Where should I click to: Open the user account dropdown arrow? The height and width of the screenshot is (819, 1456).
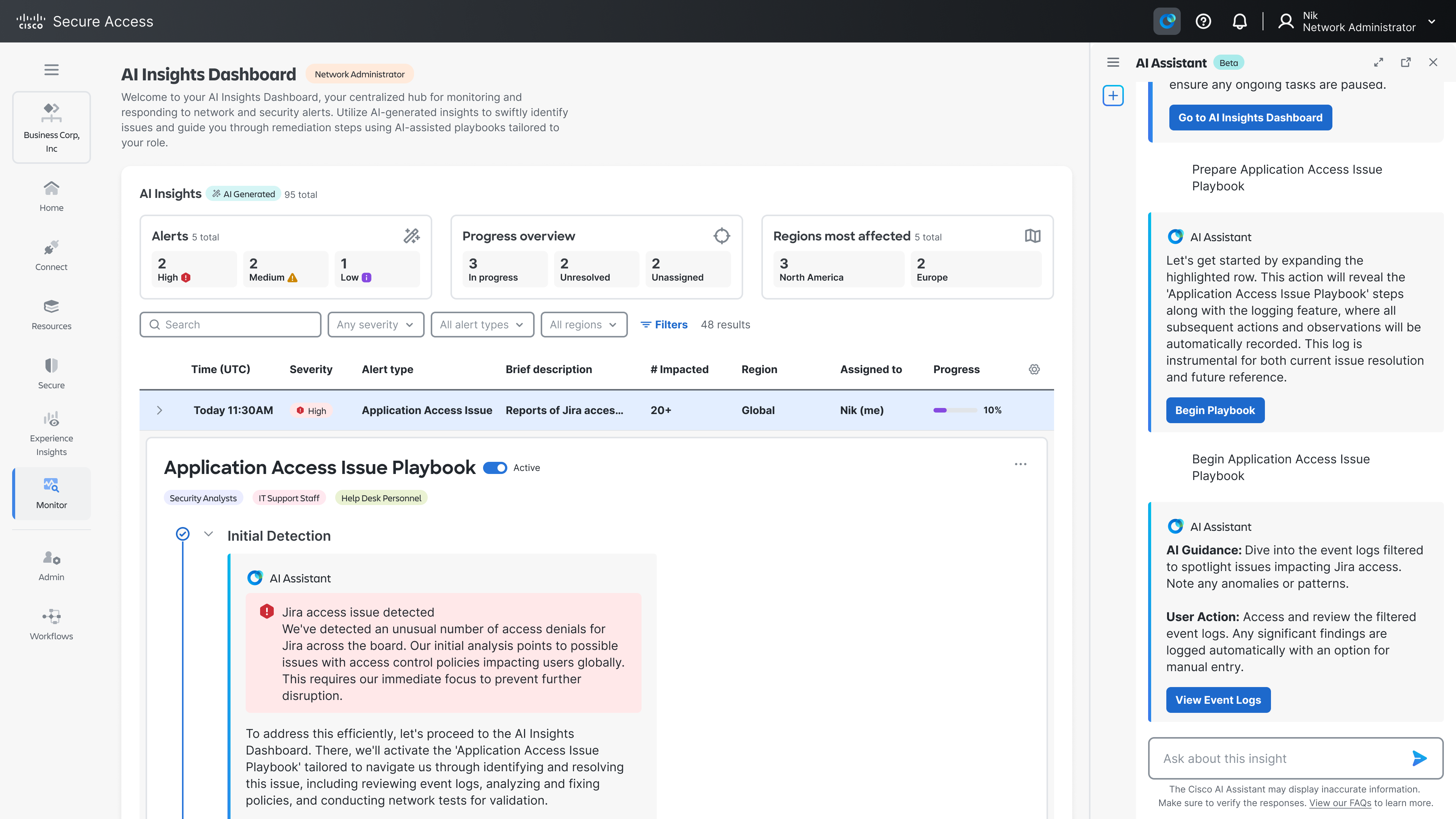point(1432,22)
